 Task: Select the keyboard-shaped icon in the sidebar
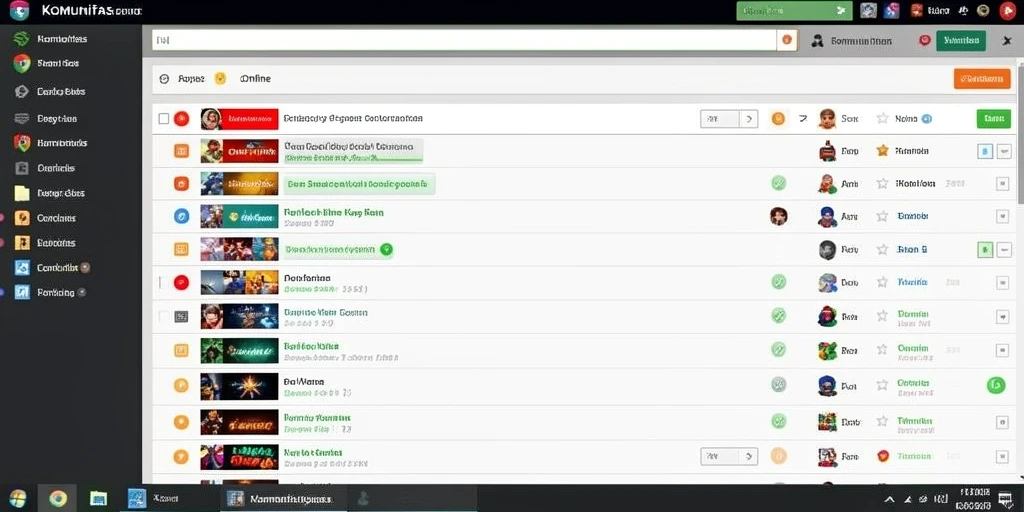(x=22, y=119)
